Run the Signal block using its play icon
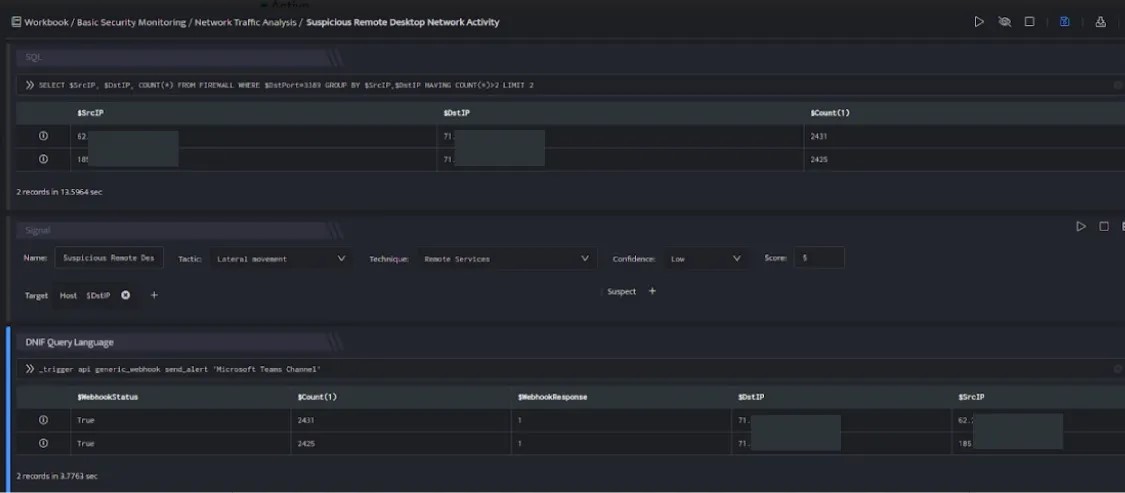The height and width of the screenshot is (493, 1125). click(x=1081, y=227)
